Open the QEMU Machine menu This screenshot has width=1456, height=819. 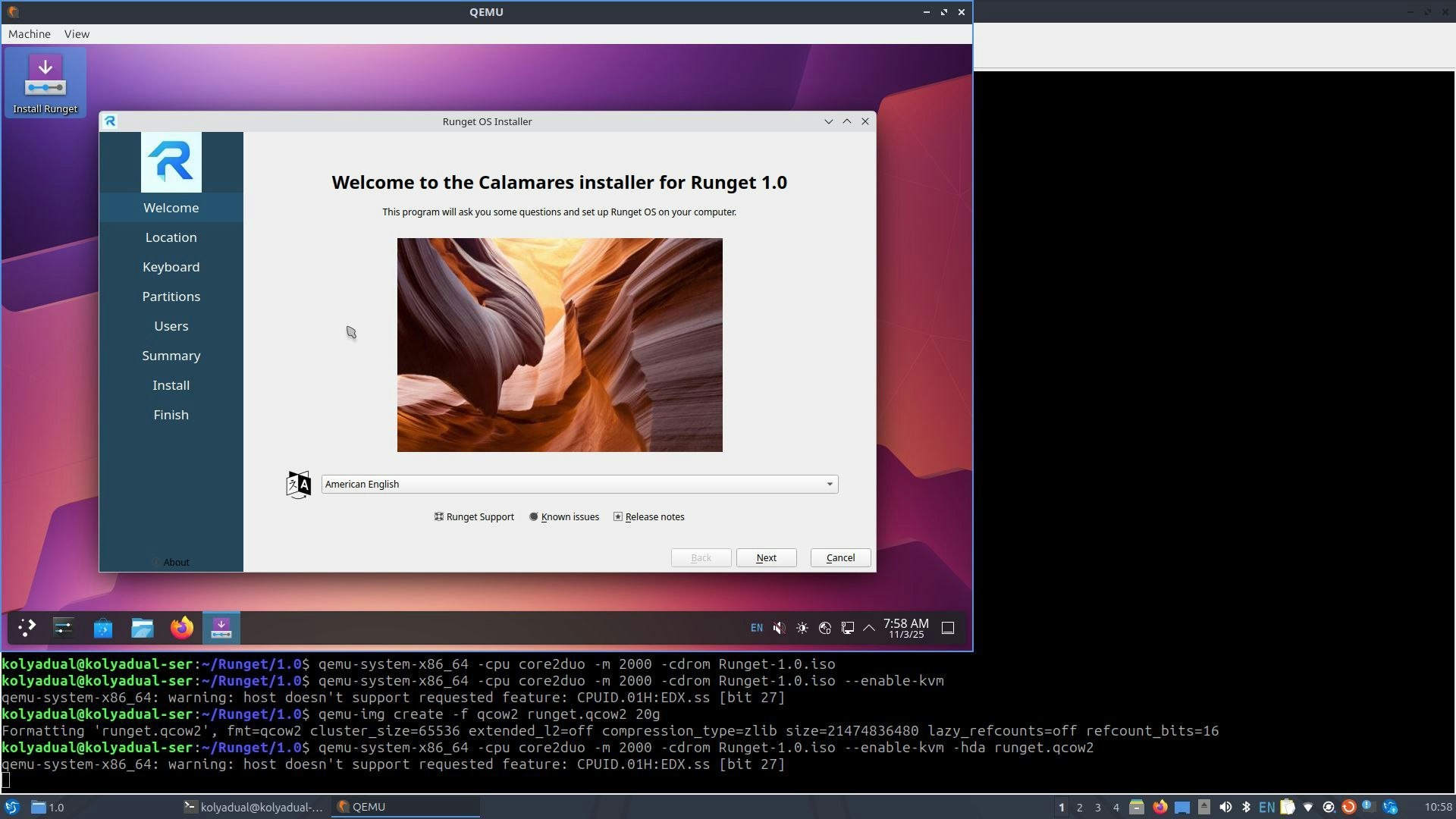click(30, 34)
